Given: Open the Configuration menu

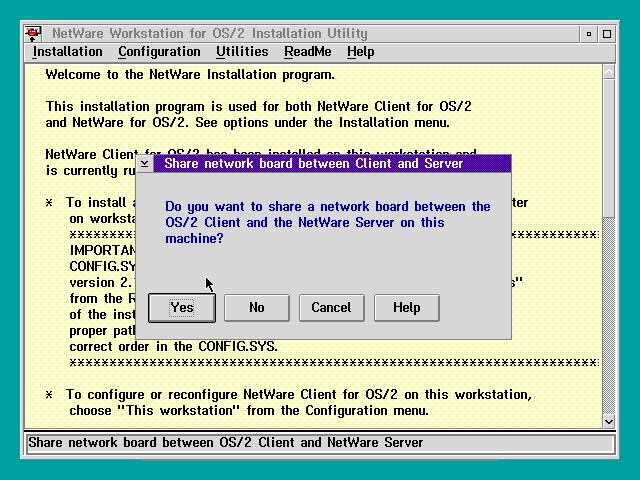Looking at the screenshot, I should pos(159,52).
